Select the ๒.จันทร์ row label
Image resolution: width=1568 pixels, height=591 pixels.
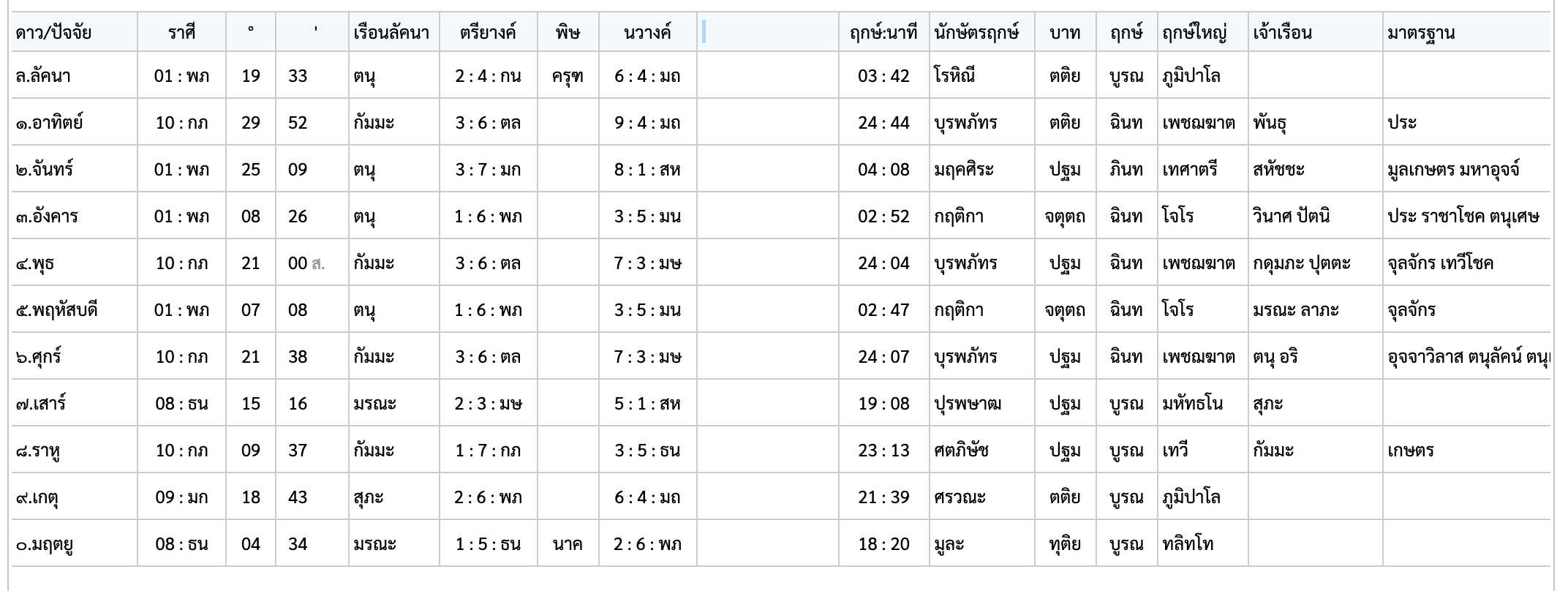click(x=44, y=169)
